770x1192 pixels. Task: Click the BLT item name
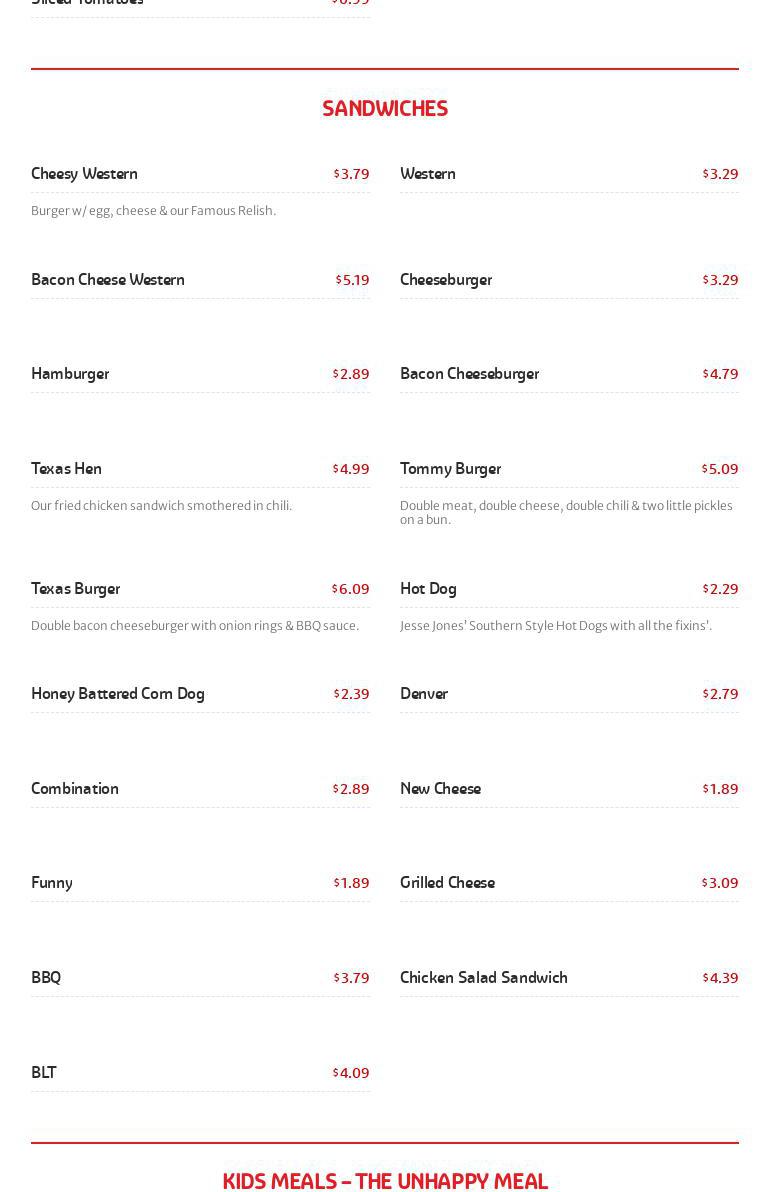pos(44,1073)
